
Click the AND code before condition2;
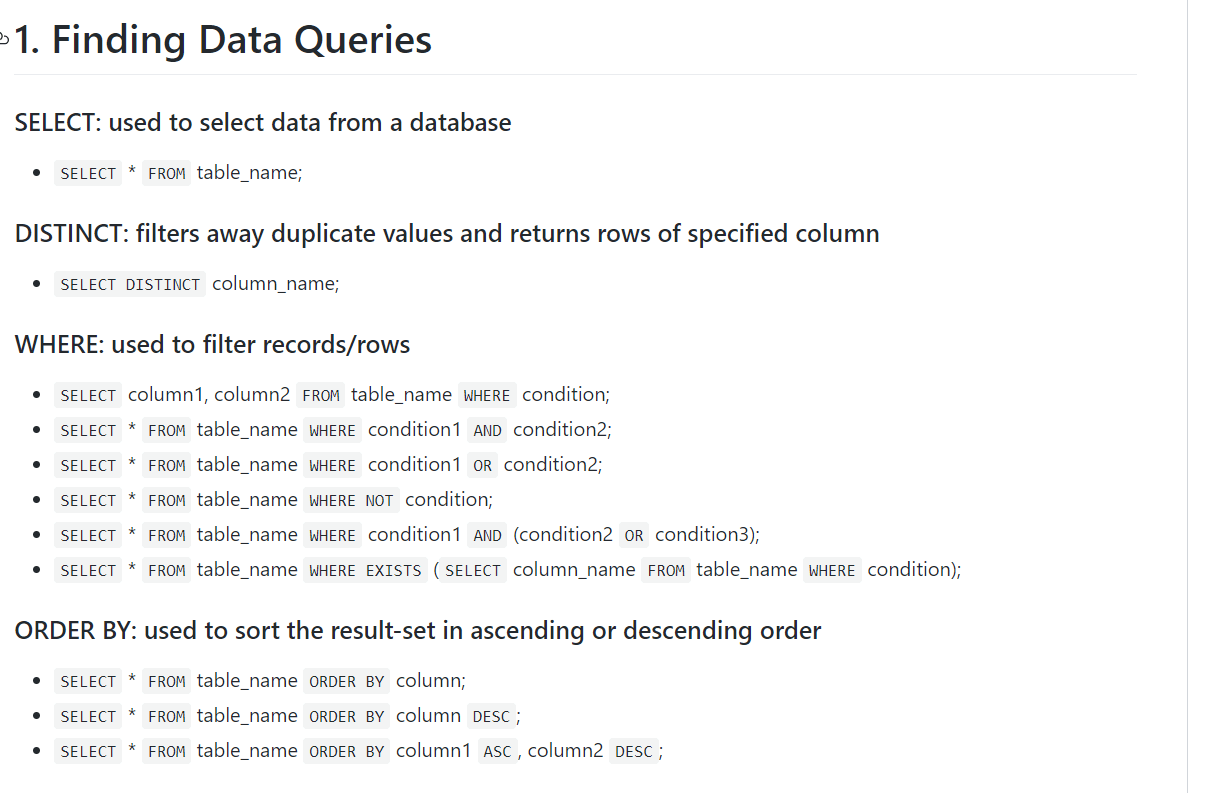point(487,430)
